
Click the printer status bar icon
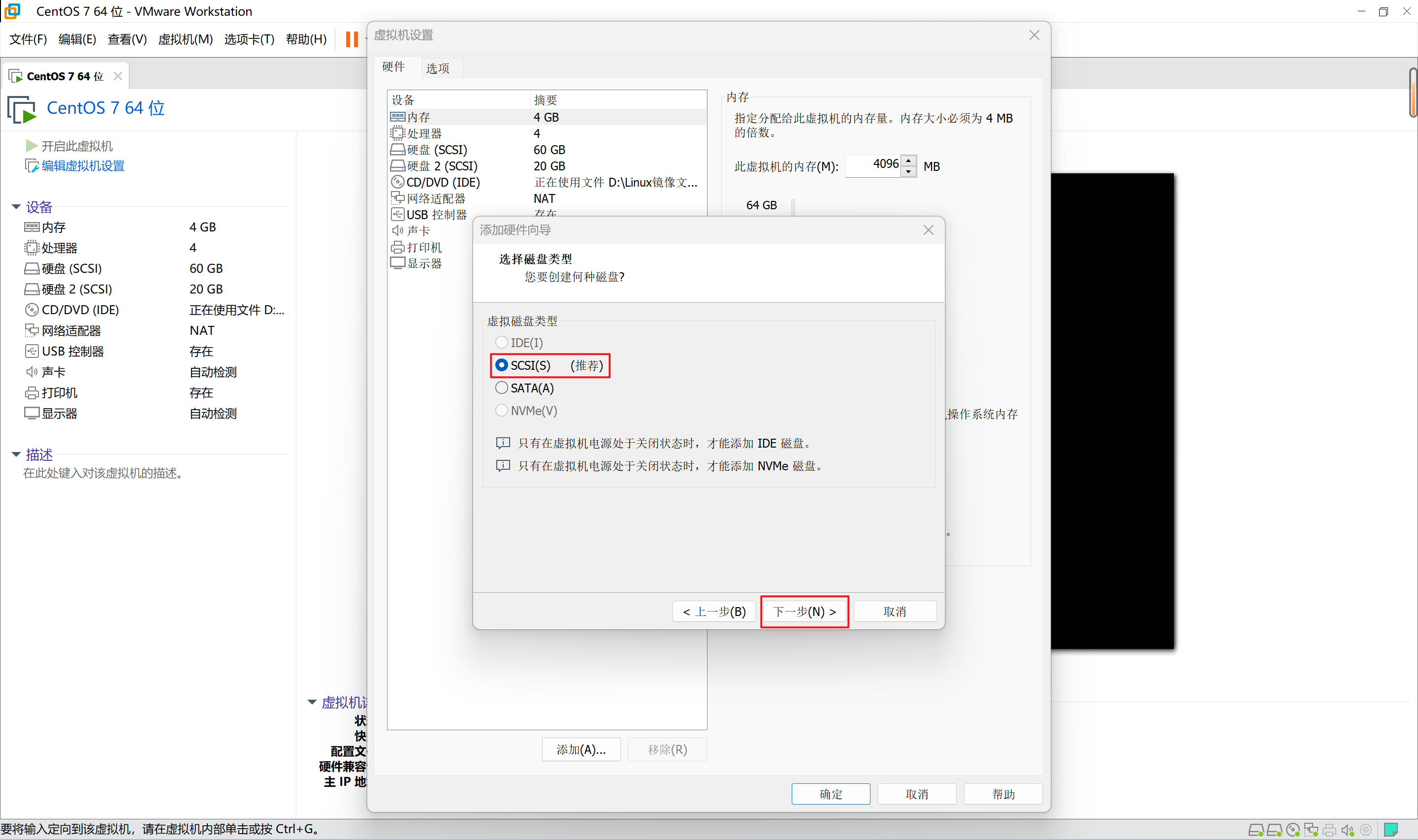1329,830
